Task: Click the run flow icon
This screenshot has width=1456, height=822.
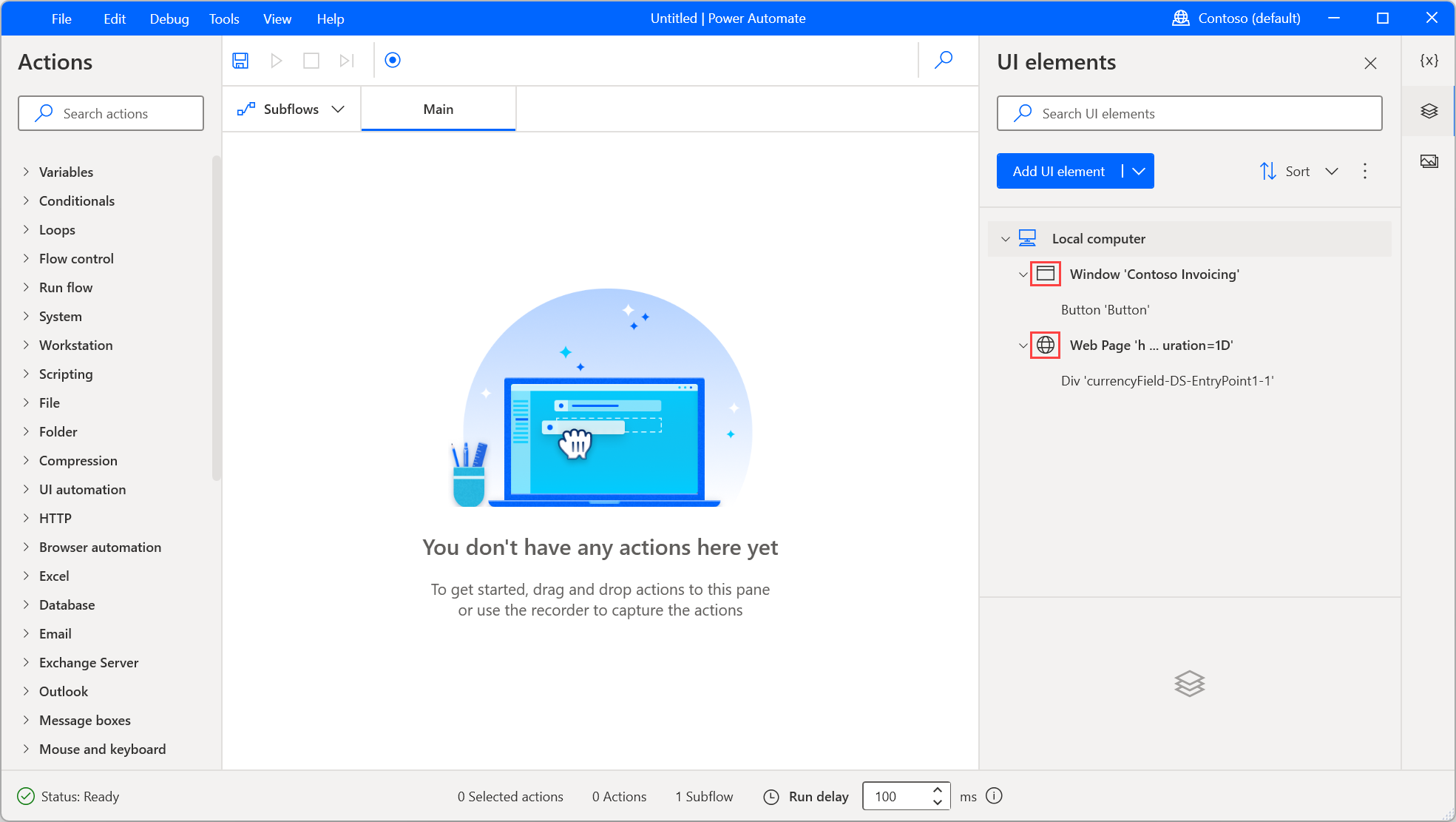Action: (276, 60)
